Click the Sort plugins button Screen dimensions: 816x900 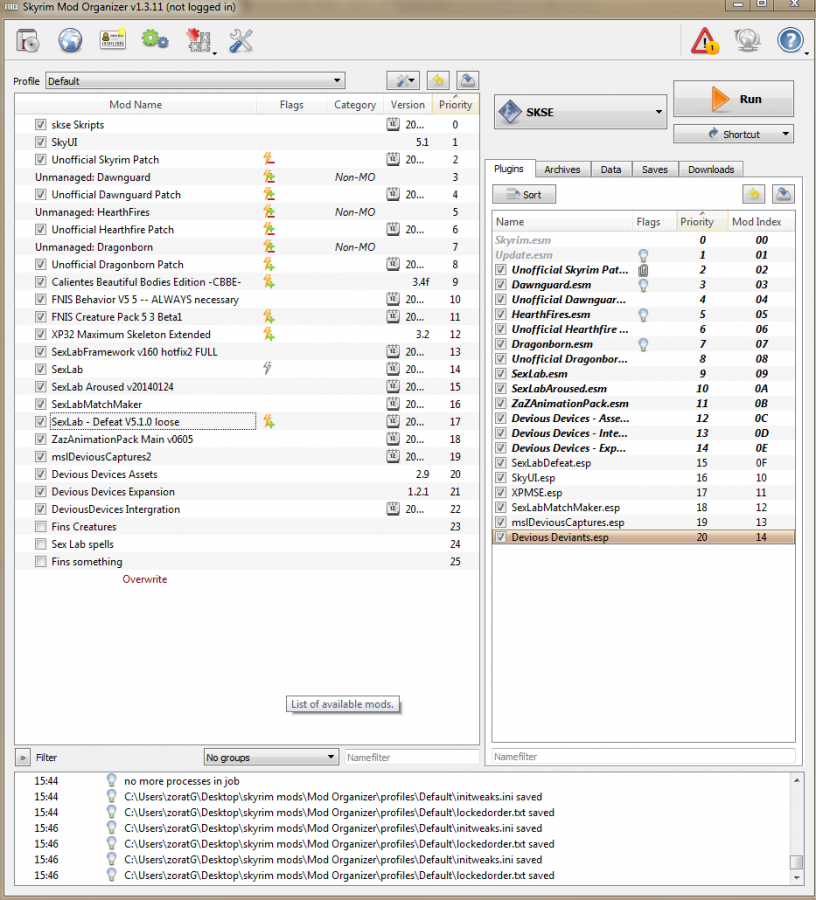(524, 195)
